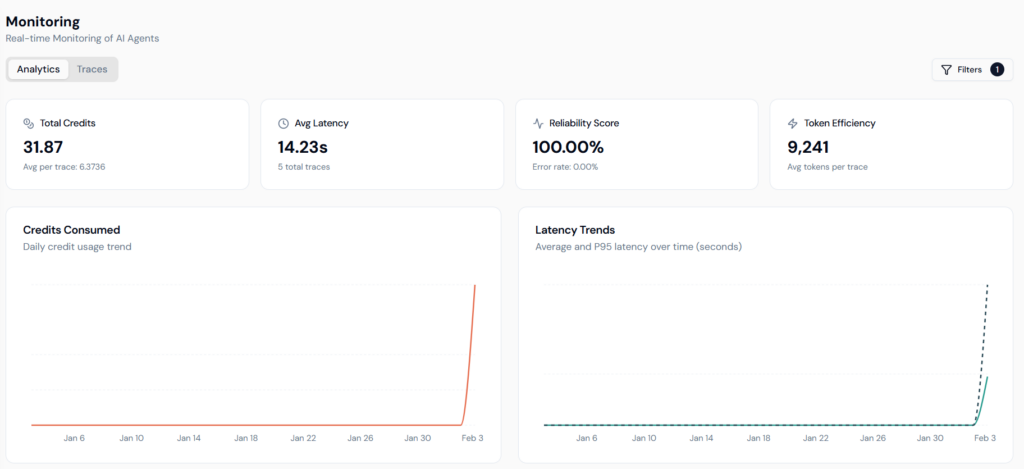Click the coins icon beside Total Credits
Image resolution: width=1024 pixels, height=469 pixels.
point(28,123)
